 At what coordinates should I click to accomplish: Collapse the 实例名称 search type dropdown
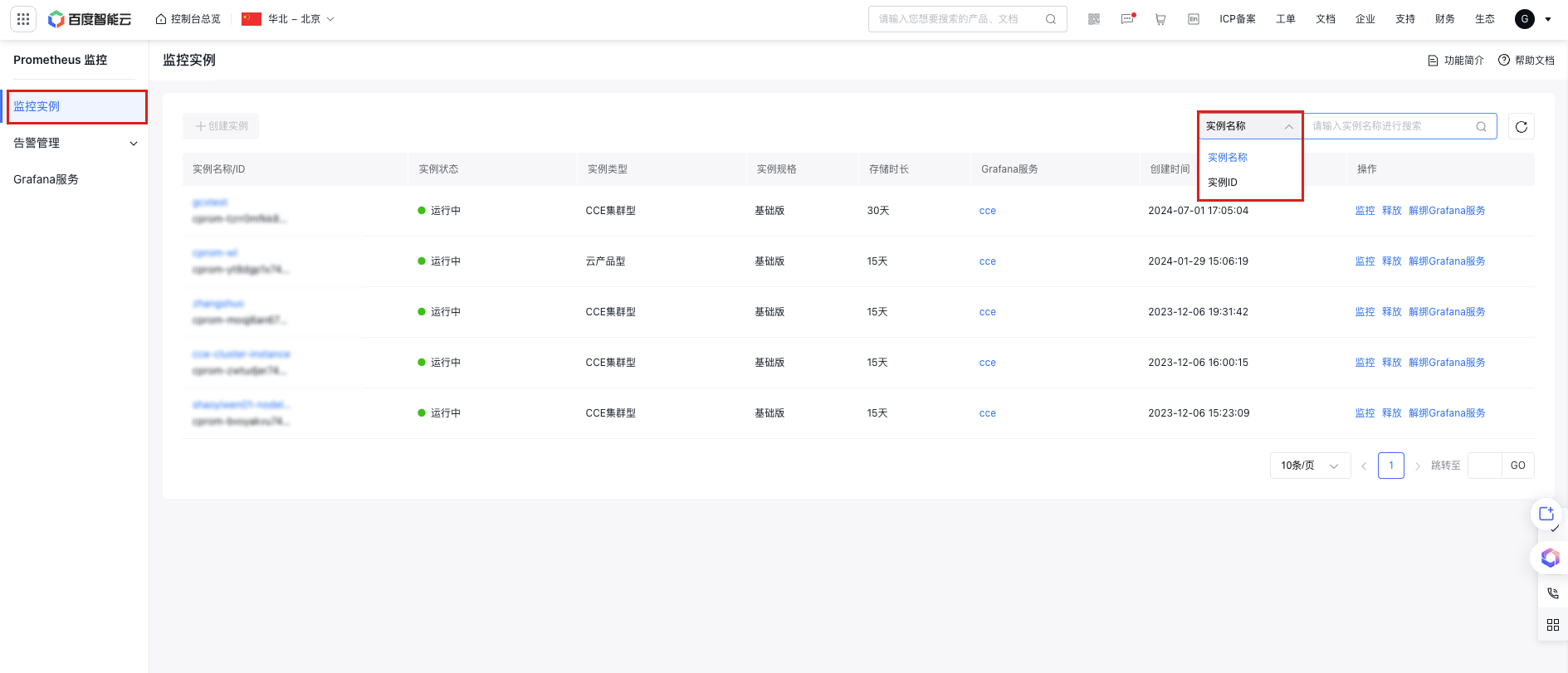point(1250,126)
